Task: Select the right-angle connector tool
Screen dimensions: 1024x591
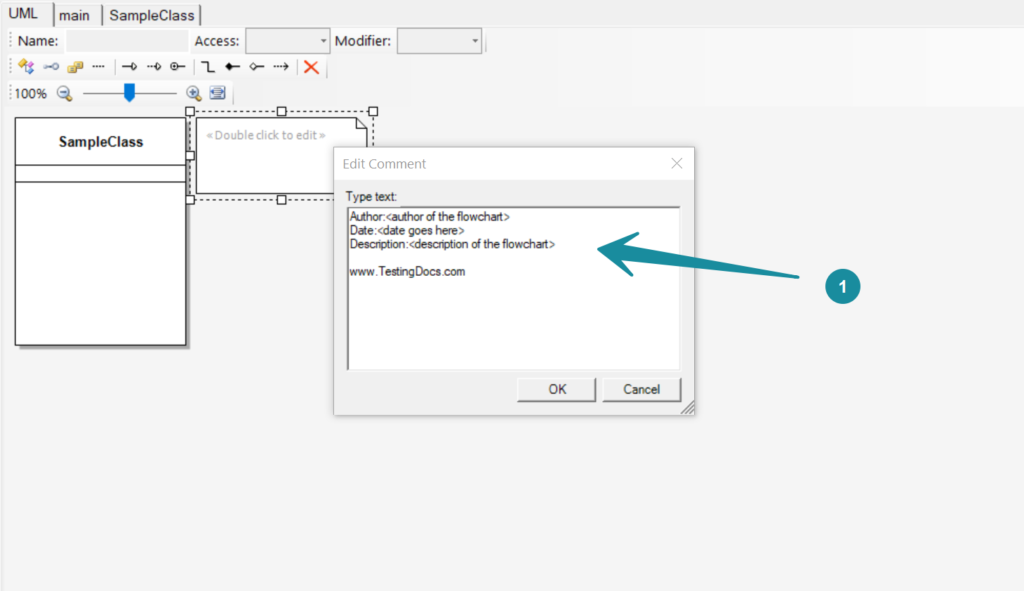Action: (x=208, y=67)
